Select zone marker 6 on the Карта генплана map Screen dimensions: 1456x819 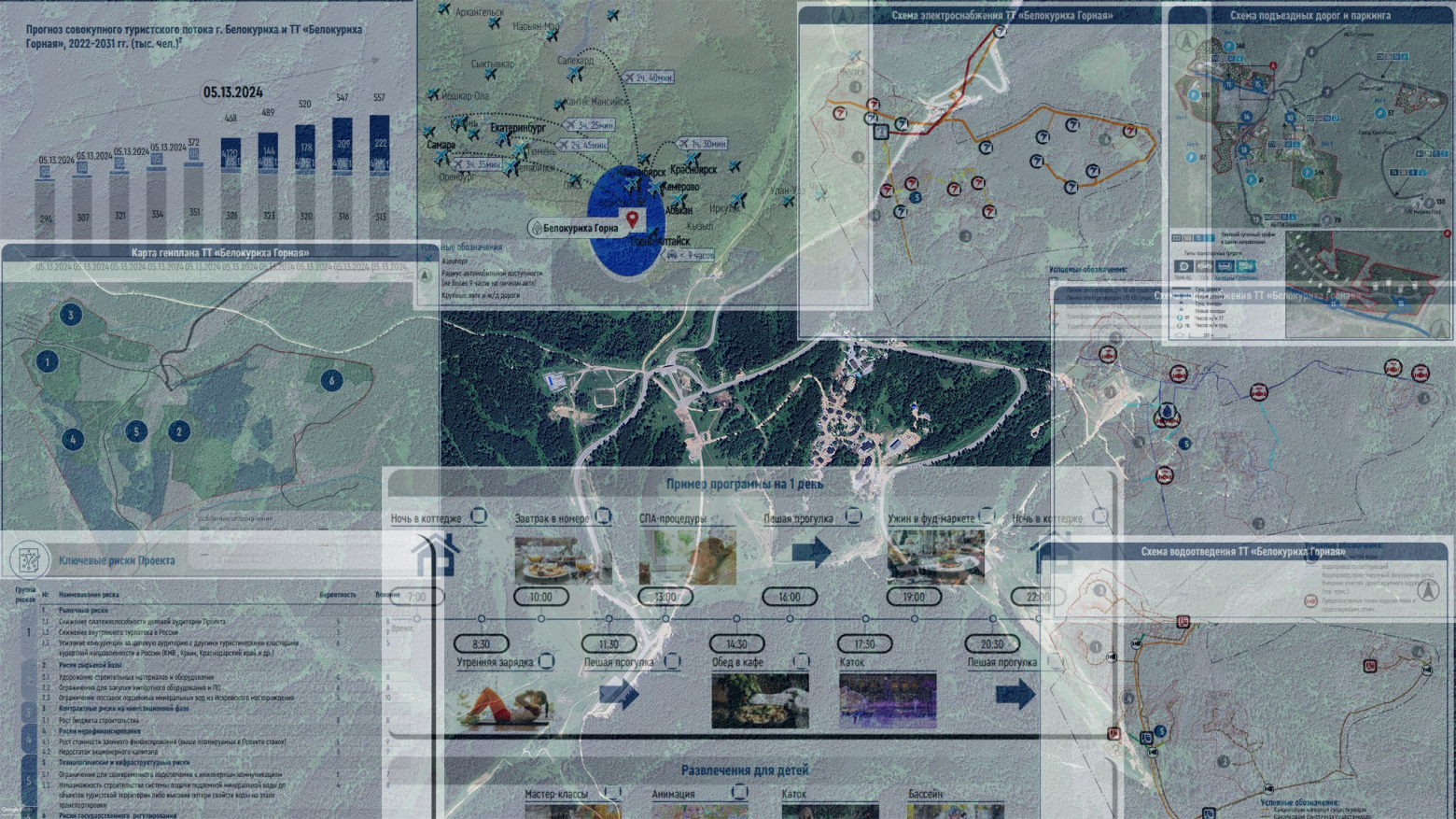point(331,380)
